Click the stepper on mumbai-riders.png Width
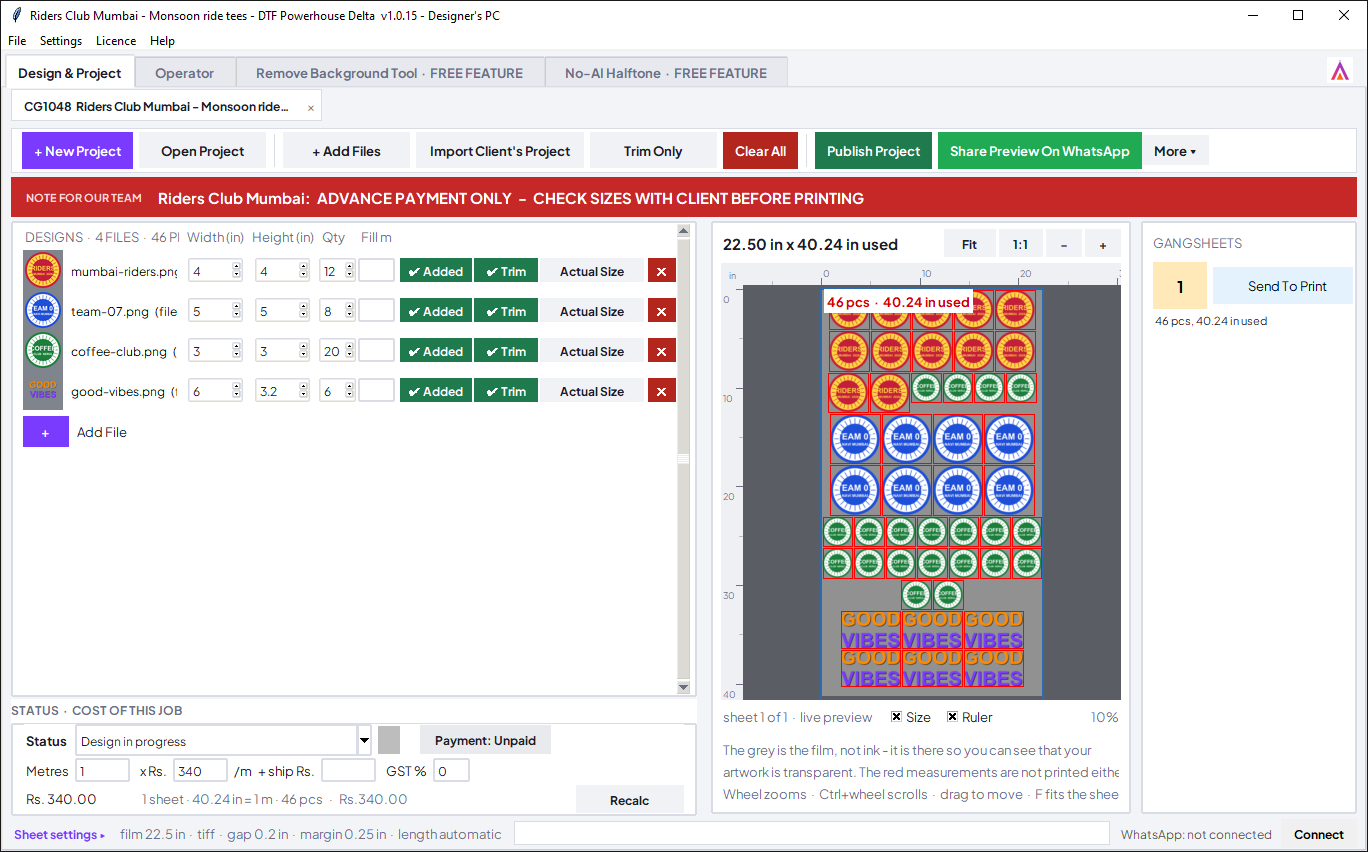1368x852 pixels. (236, 271)
